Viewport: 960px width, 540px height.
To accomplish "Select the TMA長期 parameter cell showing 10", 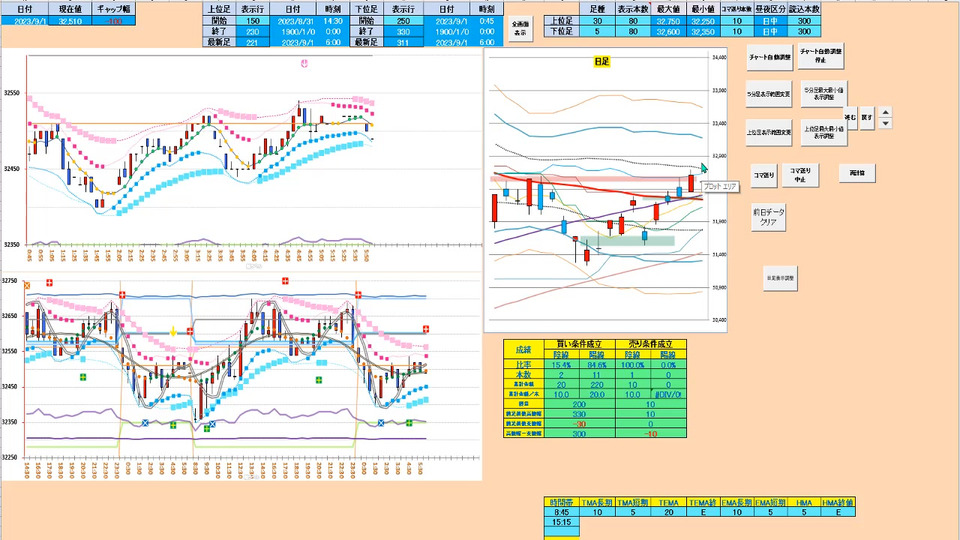I will pyautogui.click(x=597, y=512).
